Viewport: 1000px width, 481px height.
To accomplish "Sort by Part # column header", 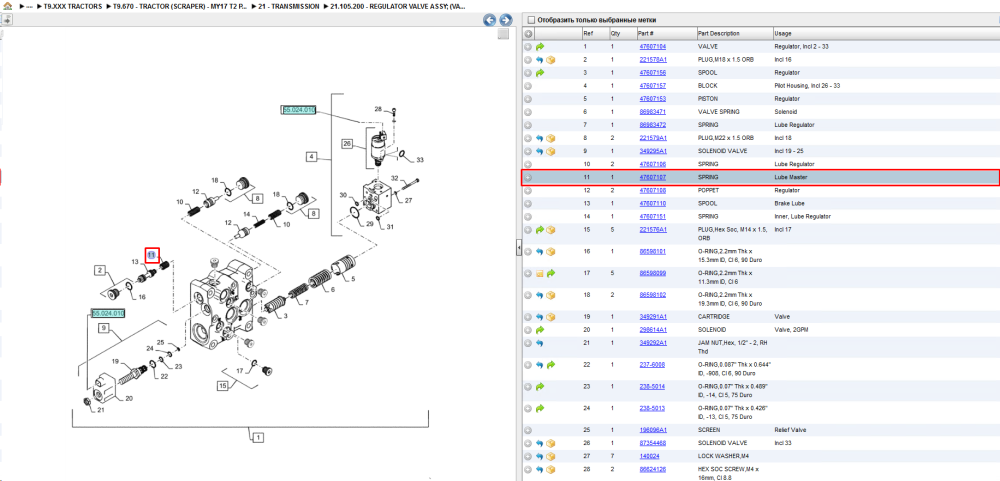I will click(645, 34).
